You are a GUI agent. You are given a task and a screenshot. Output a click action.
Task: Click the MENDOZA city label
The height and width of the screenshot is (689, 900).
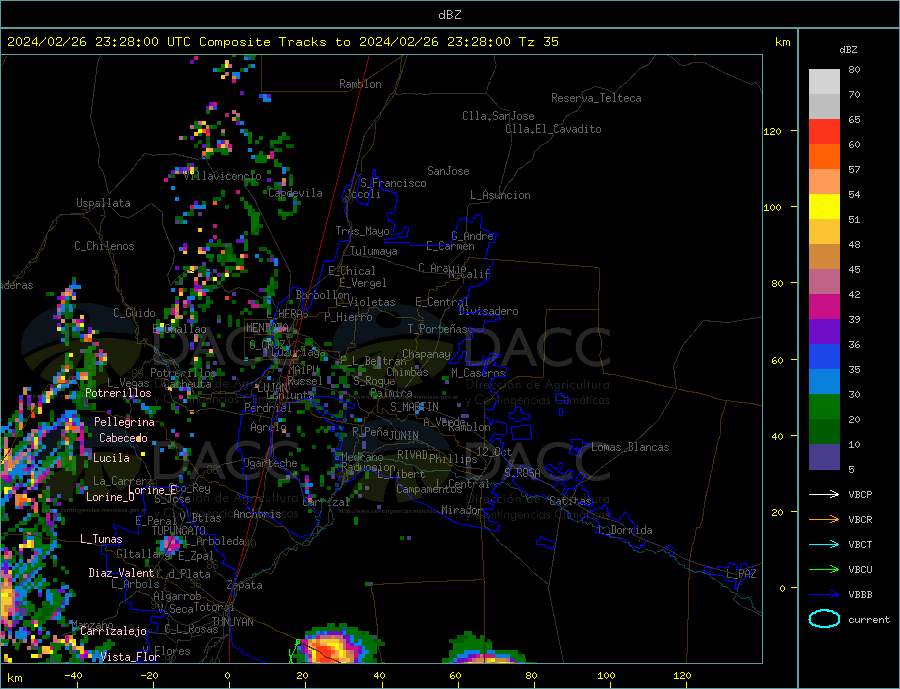pos(266,328)
